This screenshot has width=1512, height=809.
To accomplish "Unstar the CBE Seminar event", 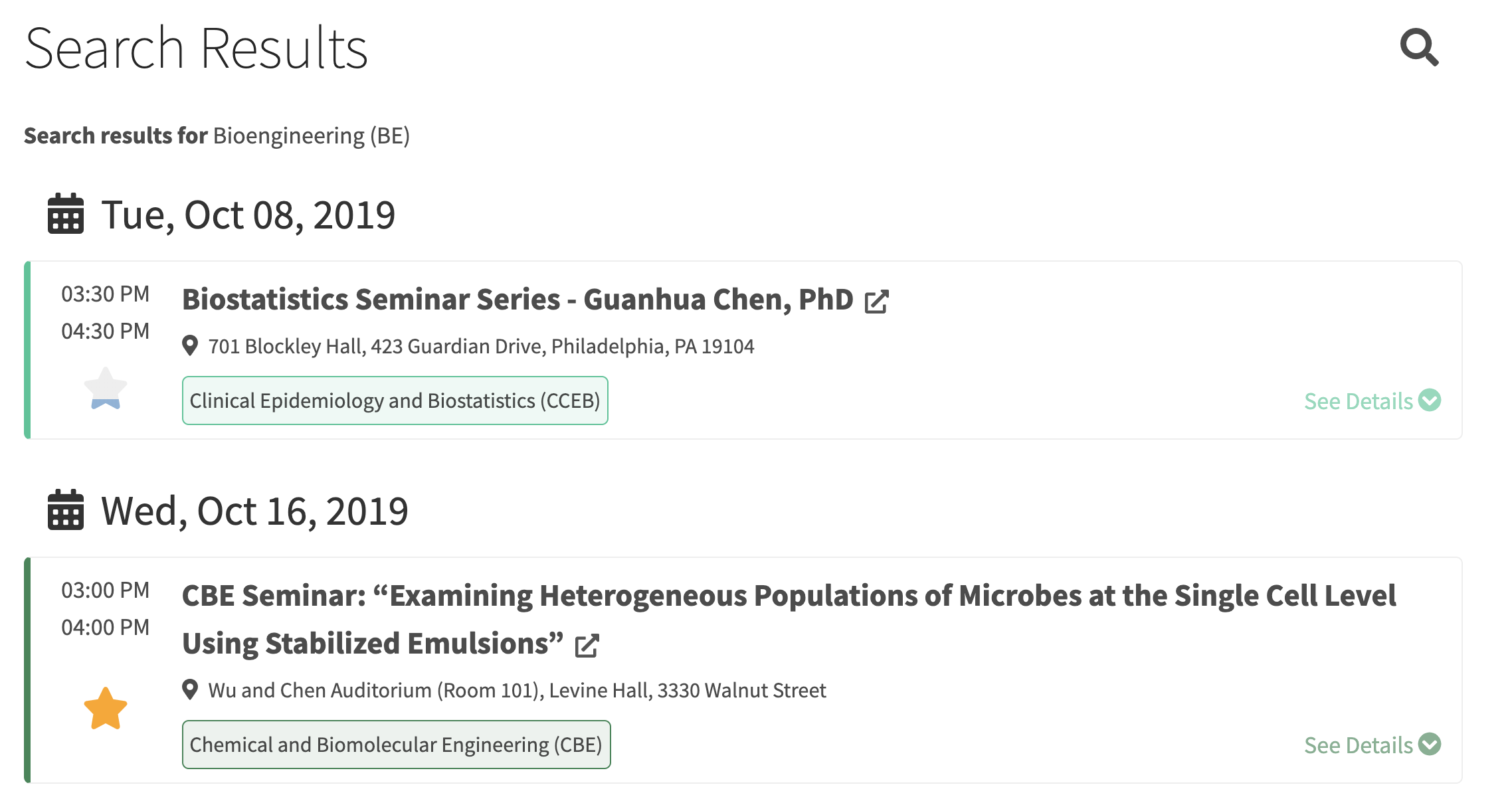I will 106,709.
